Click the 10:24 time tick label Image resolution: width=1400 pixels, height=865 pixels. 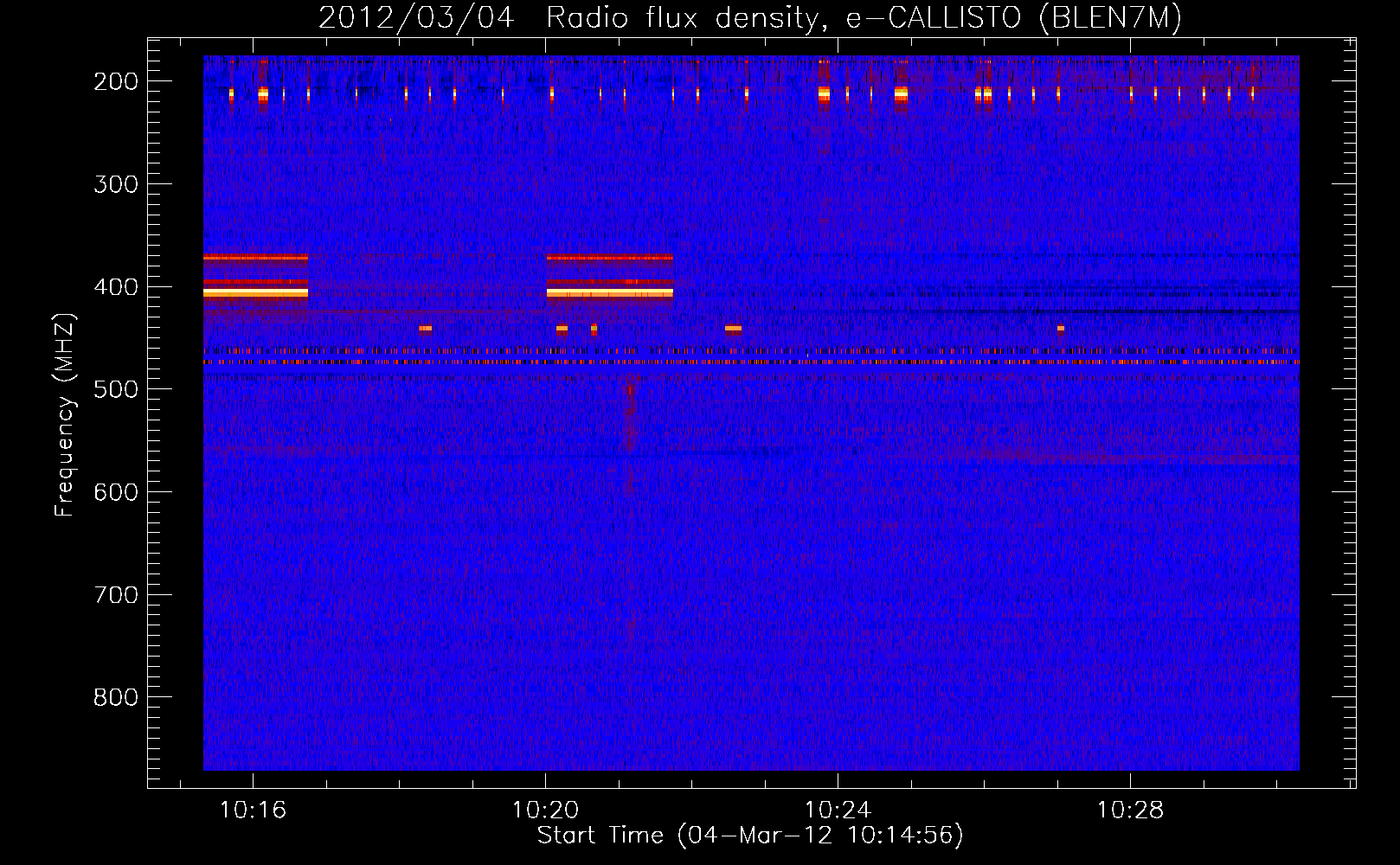[x=838, y=811]
